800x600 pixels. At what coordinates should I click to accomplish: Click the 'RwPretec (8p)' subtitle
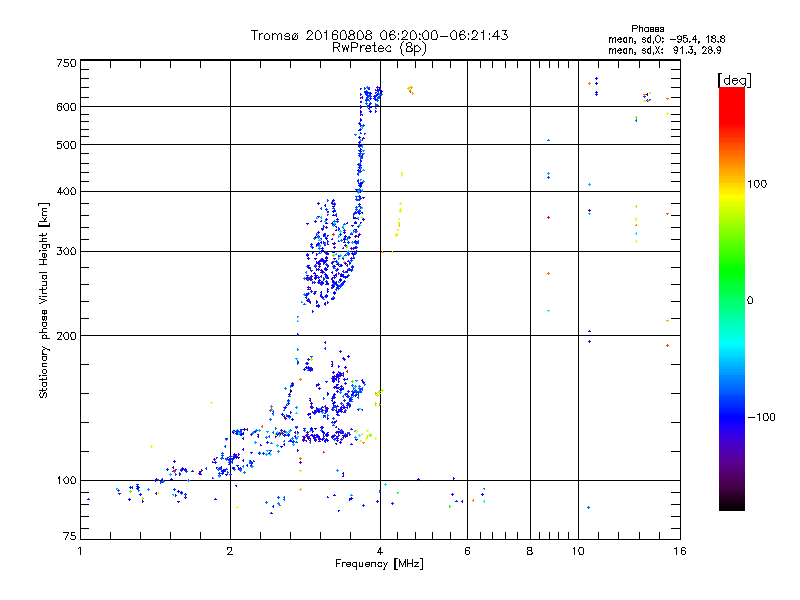pos(379,48)
